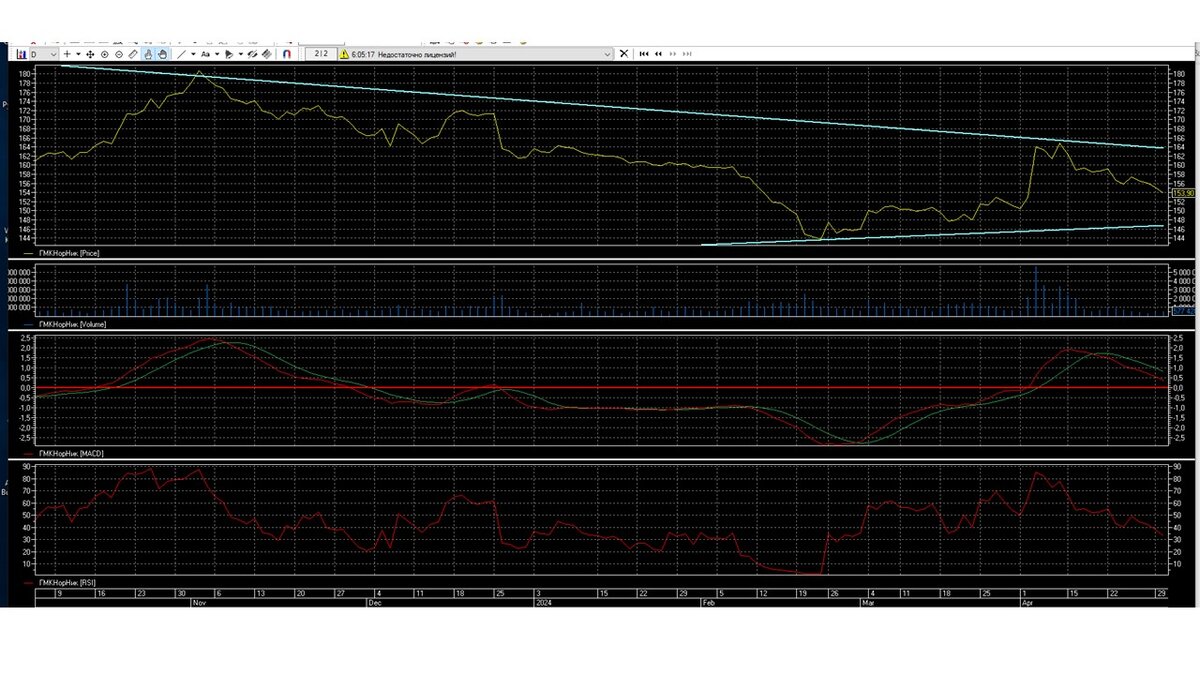This screenshot has height=675, width=1200.
Task: Select the crosshair cursor tool
Action: pos(67,54)
